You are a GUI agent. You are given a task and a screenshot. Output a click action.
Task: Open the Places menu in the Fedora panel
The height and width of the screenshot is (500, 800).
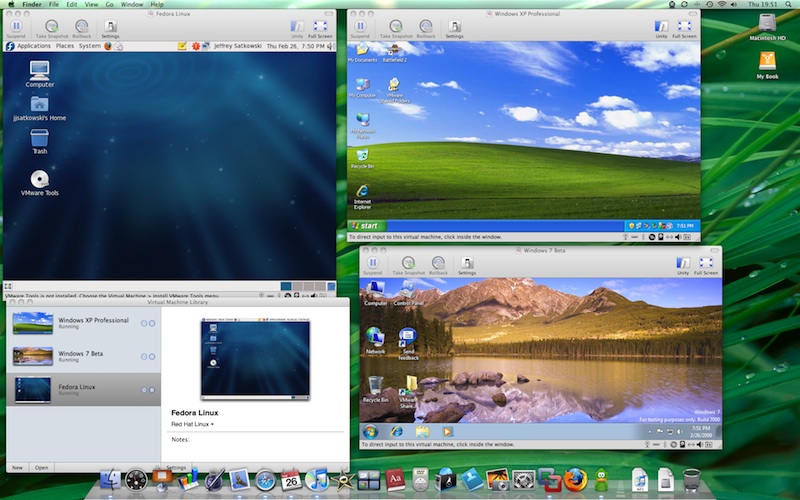coord(65,46)
